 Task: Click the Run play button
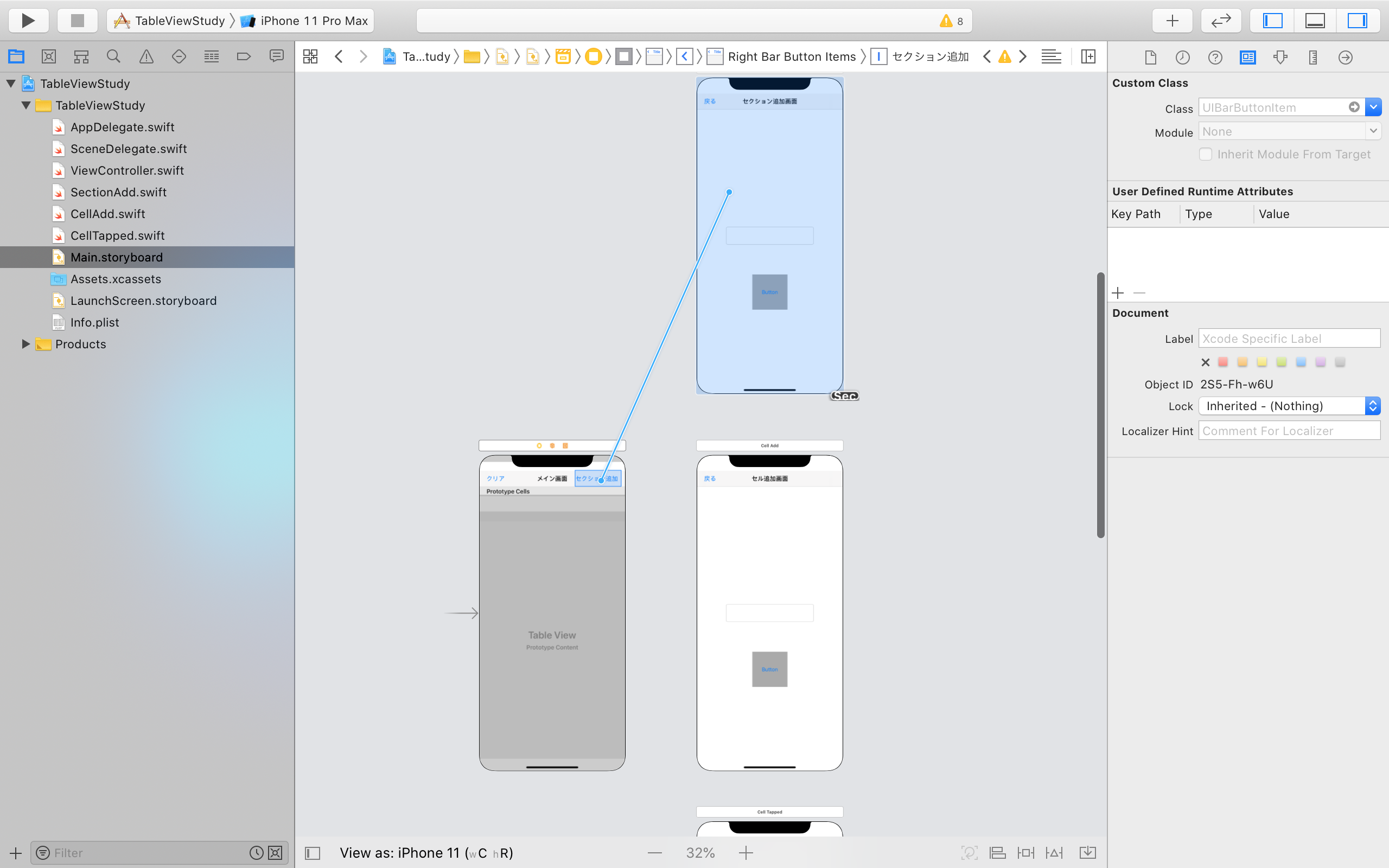[x=28, y=21]
